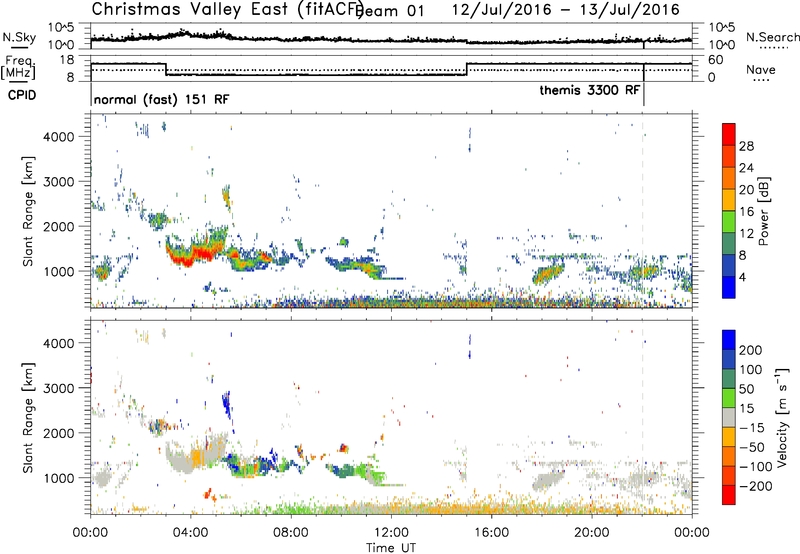Click the '16:00' time tick label

click(491, 532)
